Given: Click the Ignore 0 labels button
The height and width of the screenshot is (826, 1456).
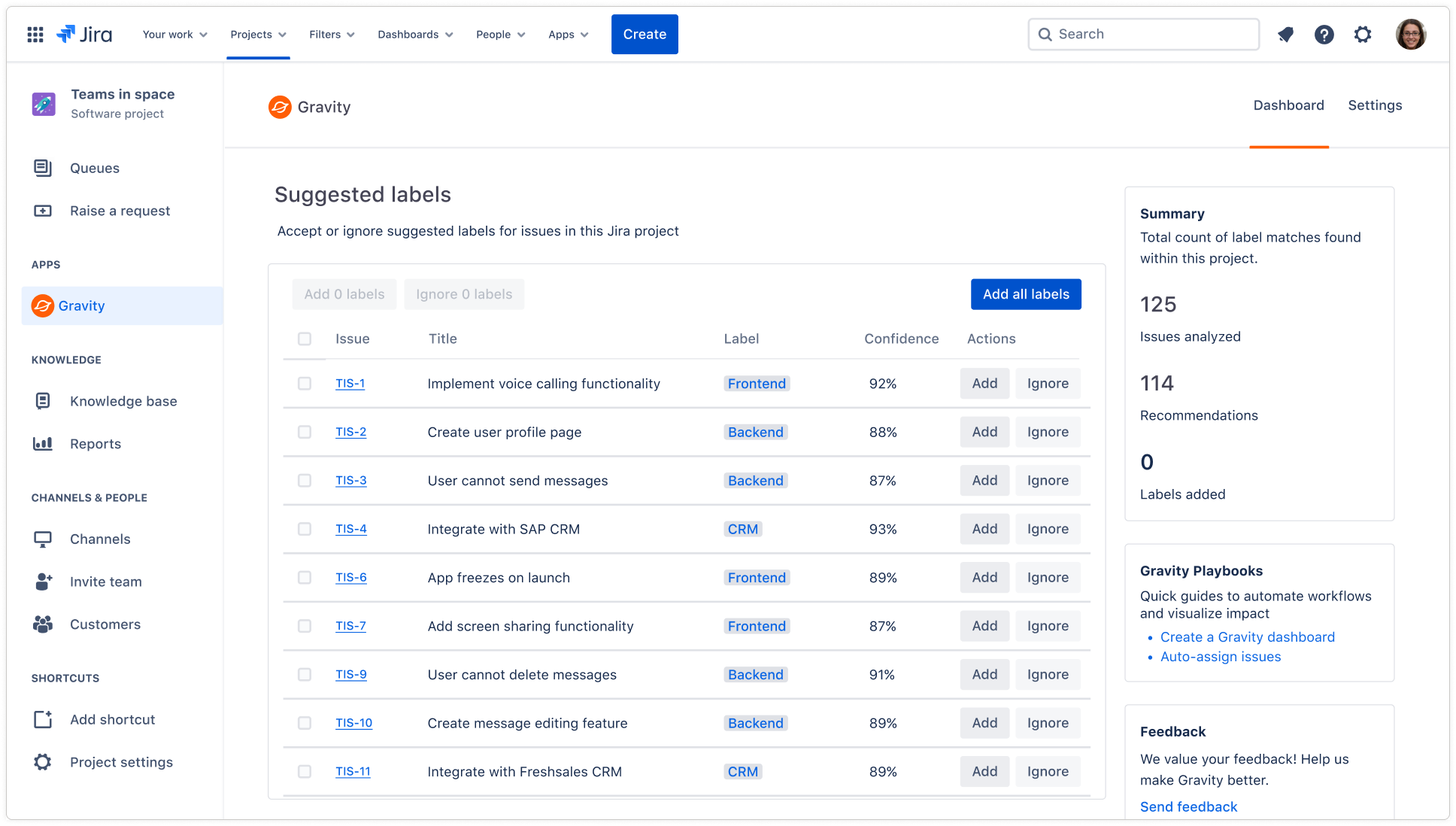Looking at the screenshot, I should point(464,294).
